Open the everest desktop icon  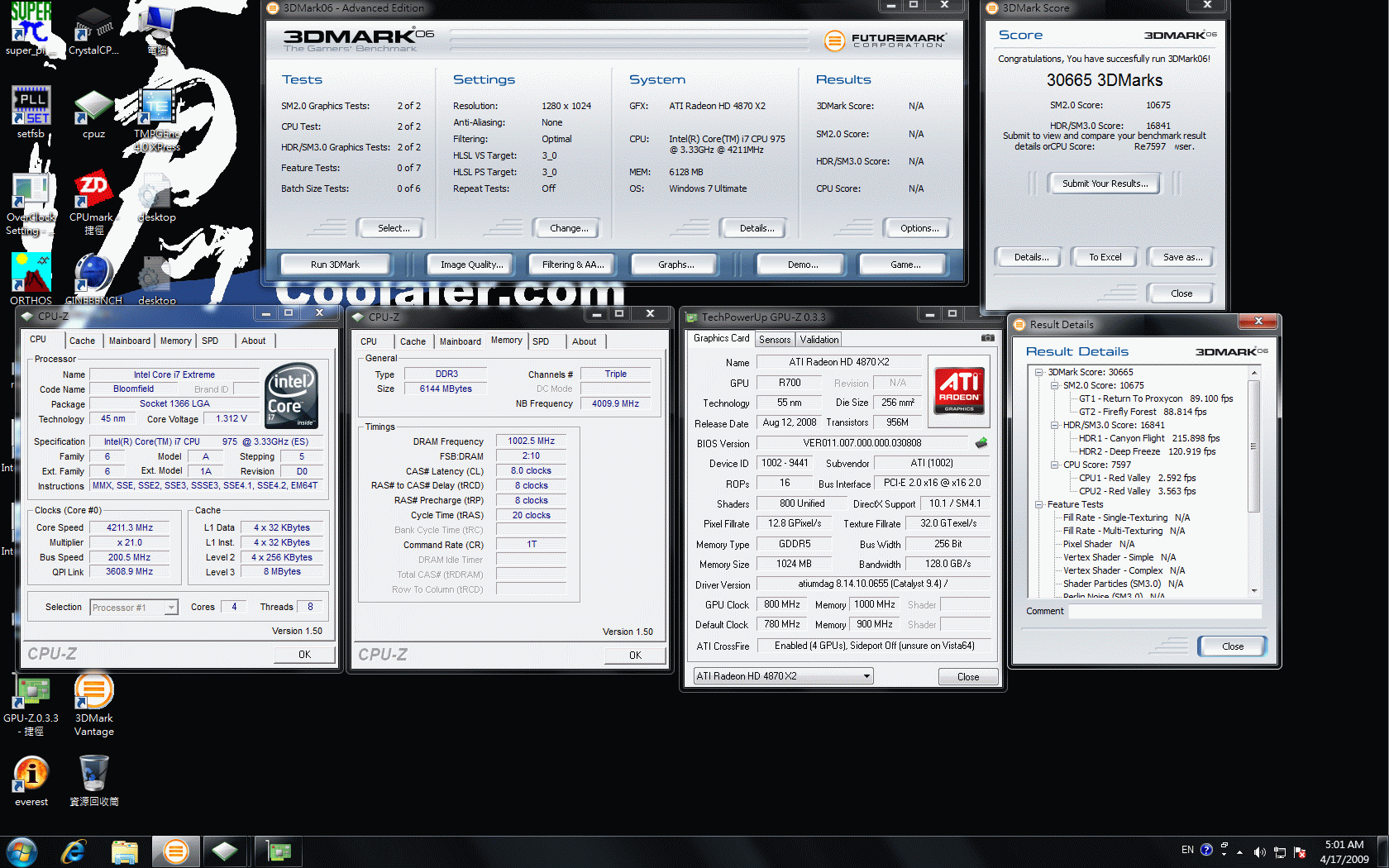pyautogui.click(x=31, y=780)
